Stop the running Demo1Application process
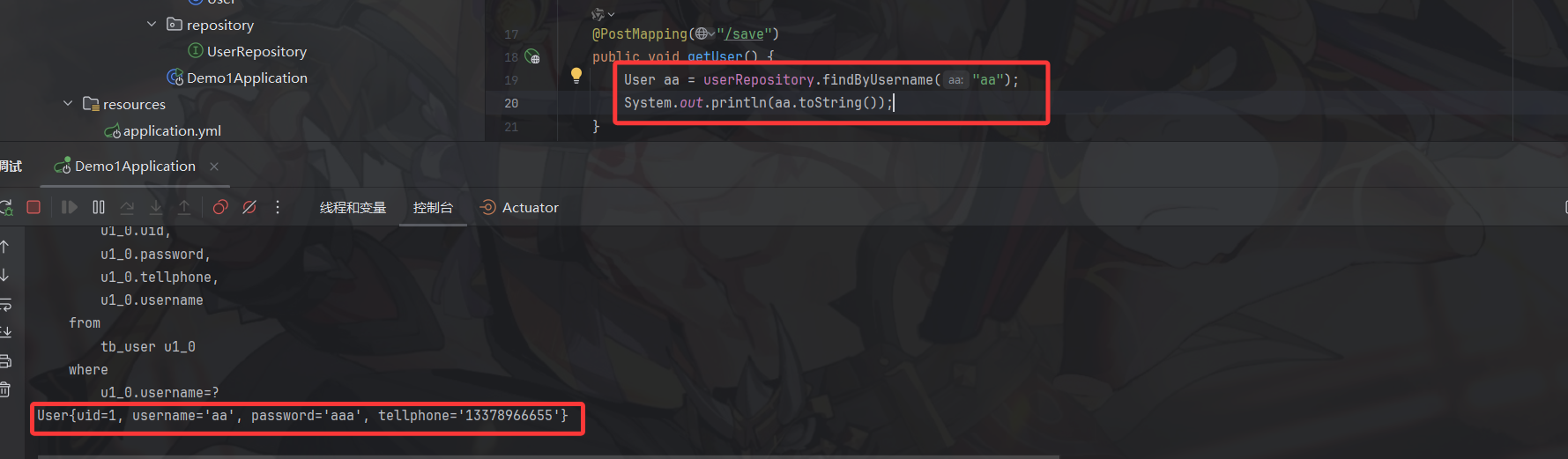 [33, 207]
